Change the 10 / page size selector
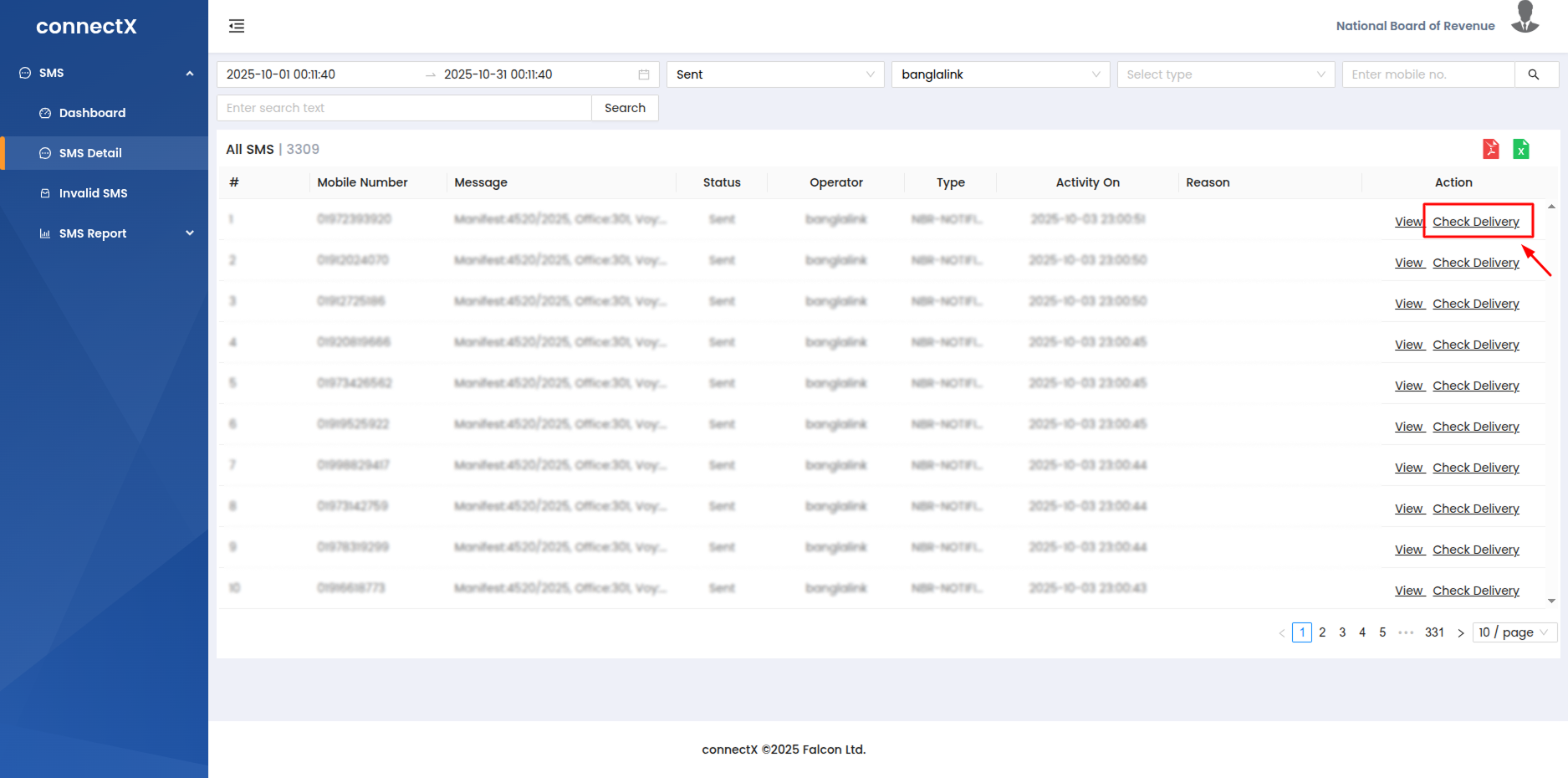 [1514, 632]
